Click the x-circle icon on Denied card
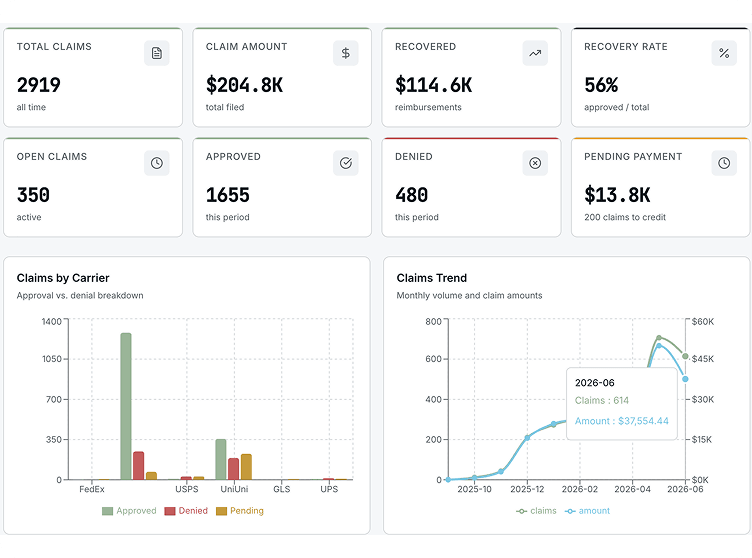Image resolution: width=752 pixels, height=558 pixels. pos(535,163)
